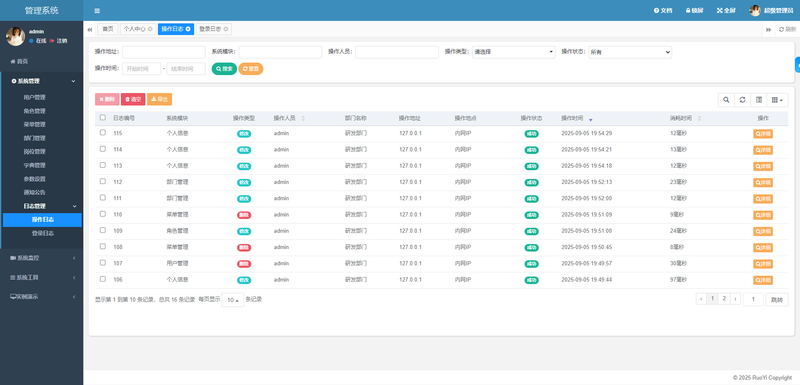
Task: Click the tabs scroll-left double arrow
Action: [x=90, y=30]
